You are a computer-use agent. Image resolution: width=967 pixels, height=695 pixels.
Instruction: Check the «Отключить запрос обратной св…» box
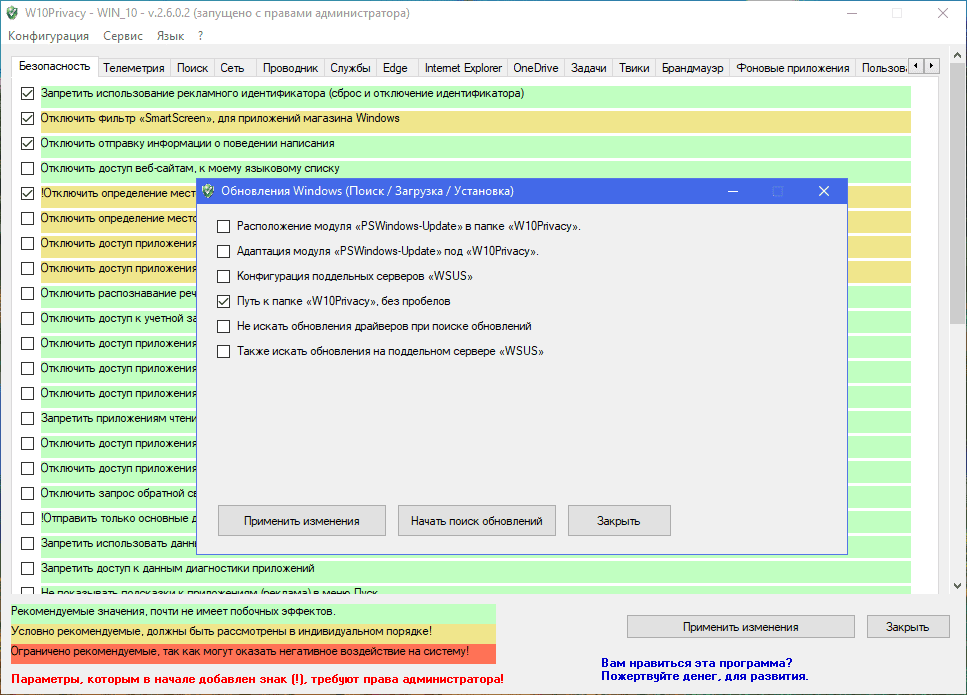pos(27,493)
